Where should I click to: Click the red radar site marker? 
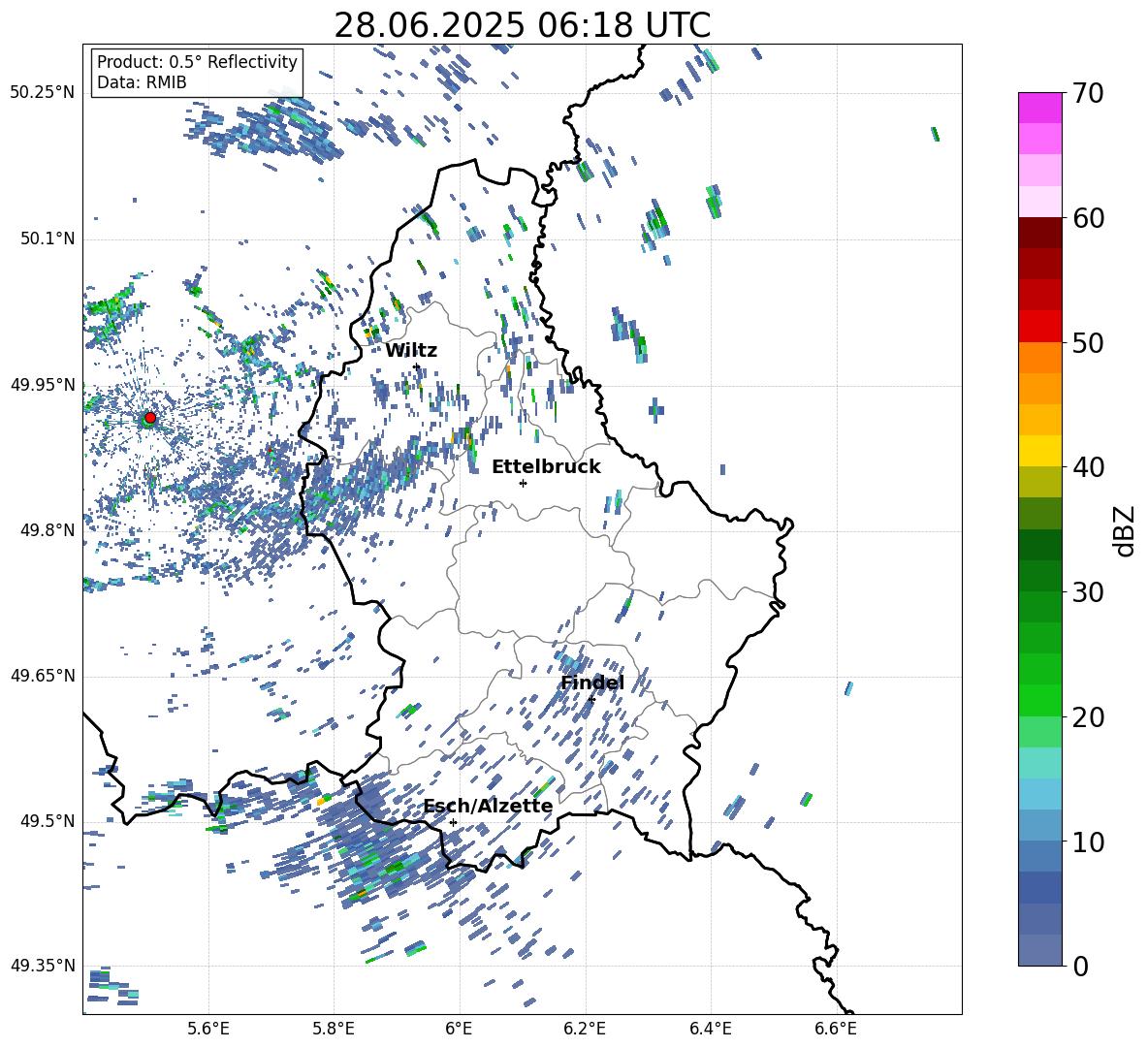coord(150,418)
